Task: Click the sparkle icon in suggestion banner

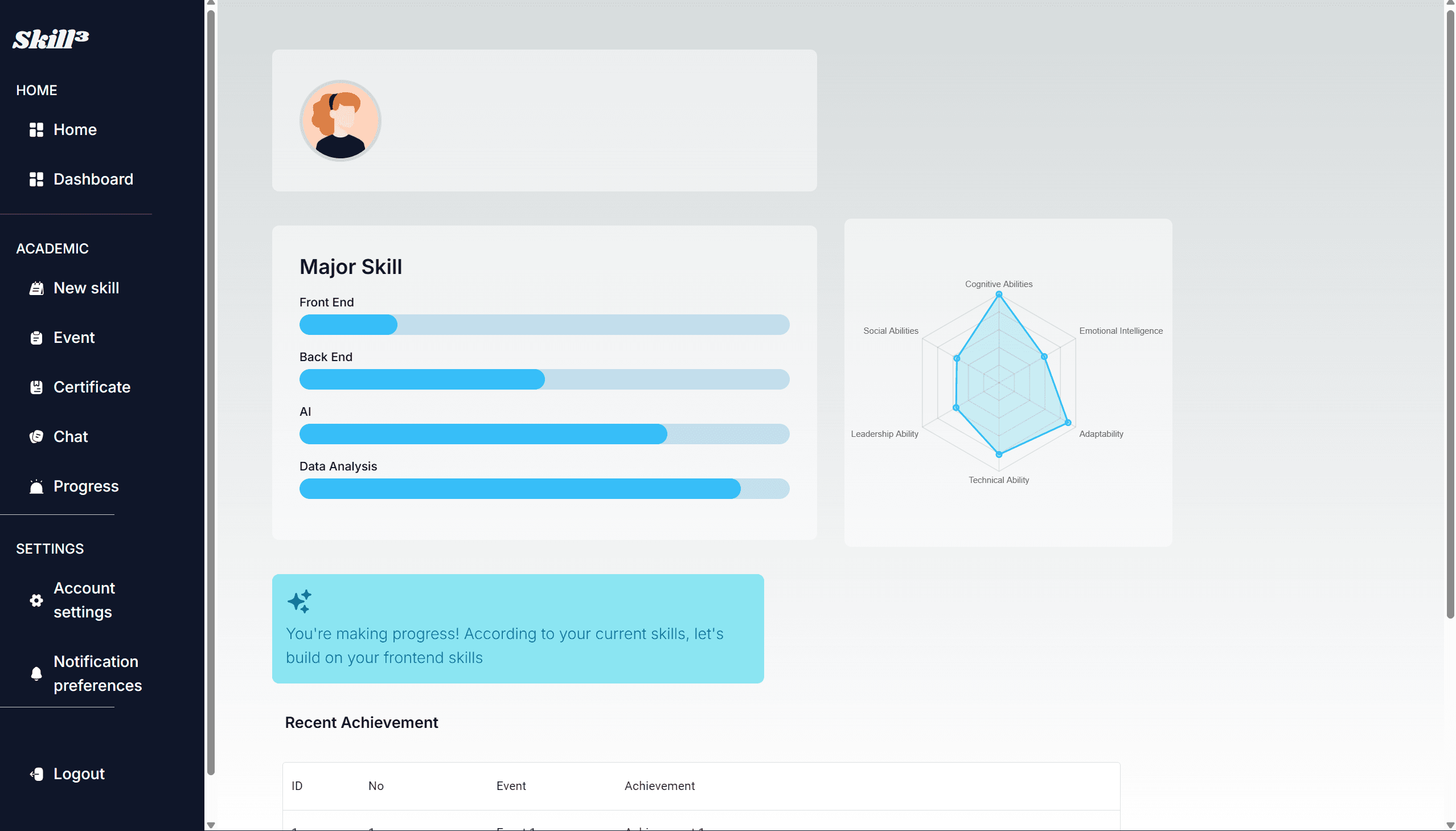Action: [299, 601]
